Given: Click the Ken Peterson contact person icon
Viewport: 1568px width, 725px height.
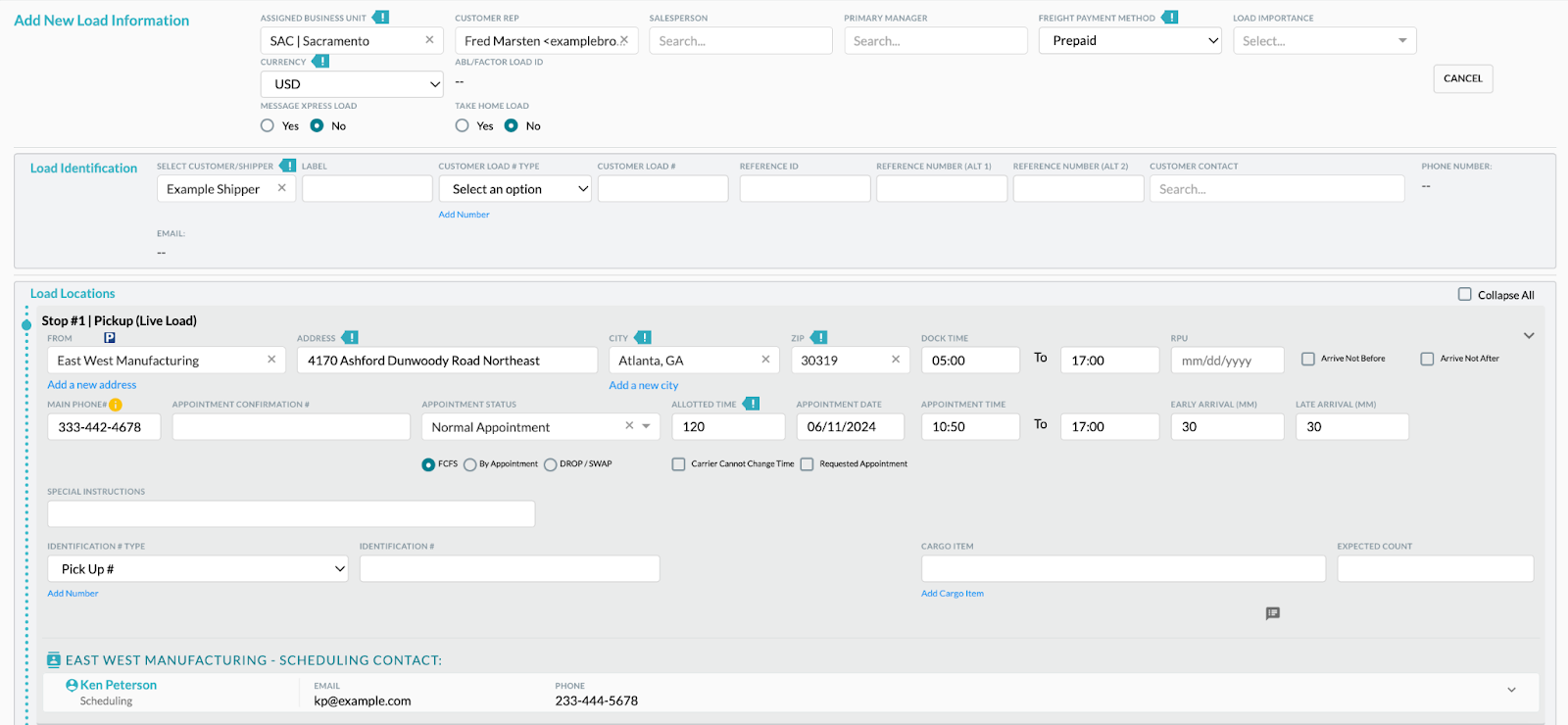Looking at the screenshot, I should (x=72, y=685).
